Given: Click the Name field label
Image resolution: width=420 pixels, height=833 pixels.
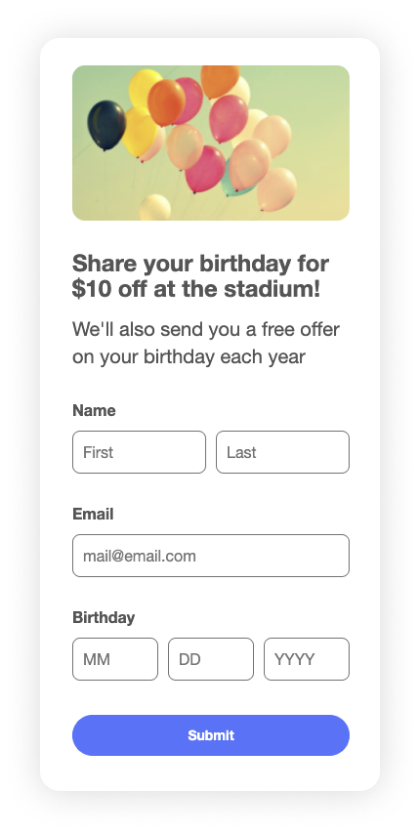Looking at the screenshot, I should [94, 411].
